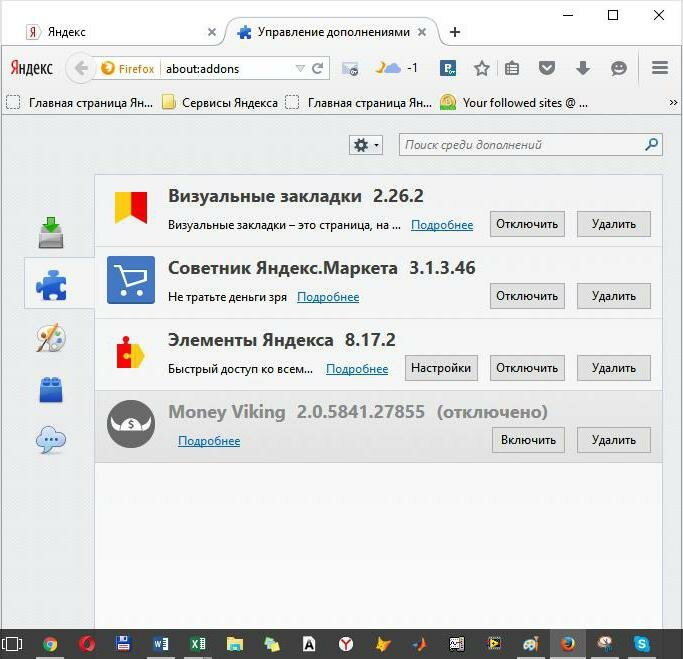Open Подробнее link for Money Viking
683x659 pixels.
pyautogui.click(x=209, y=441)
